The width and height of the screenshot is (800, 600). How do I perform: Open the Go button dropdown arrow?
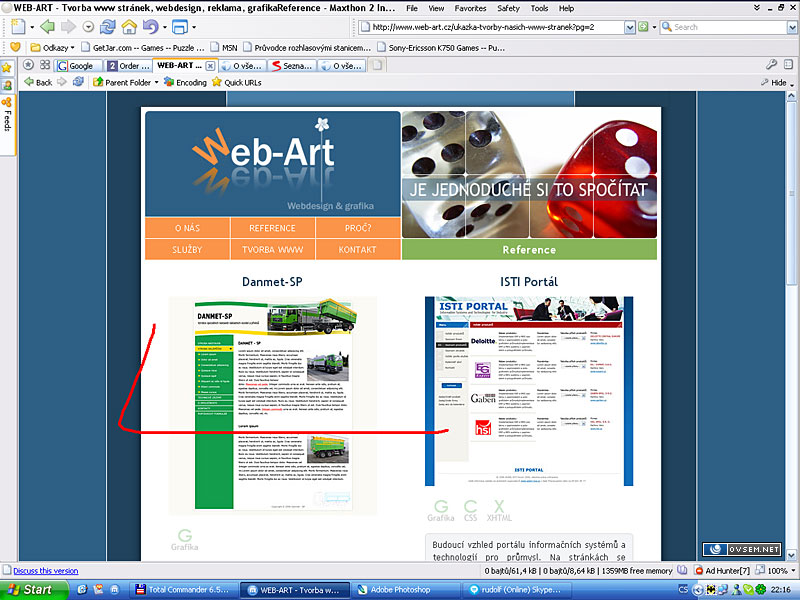[x=654, y=27]
